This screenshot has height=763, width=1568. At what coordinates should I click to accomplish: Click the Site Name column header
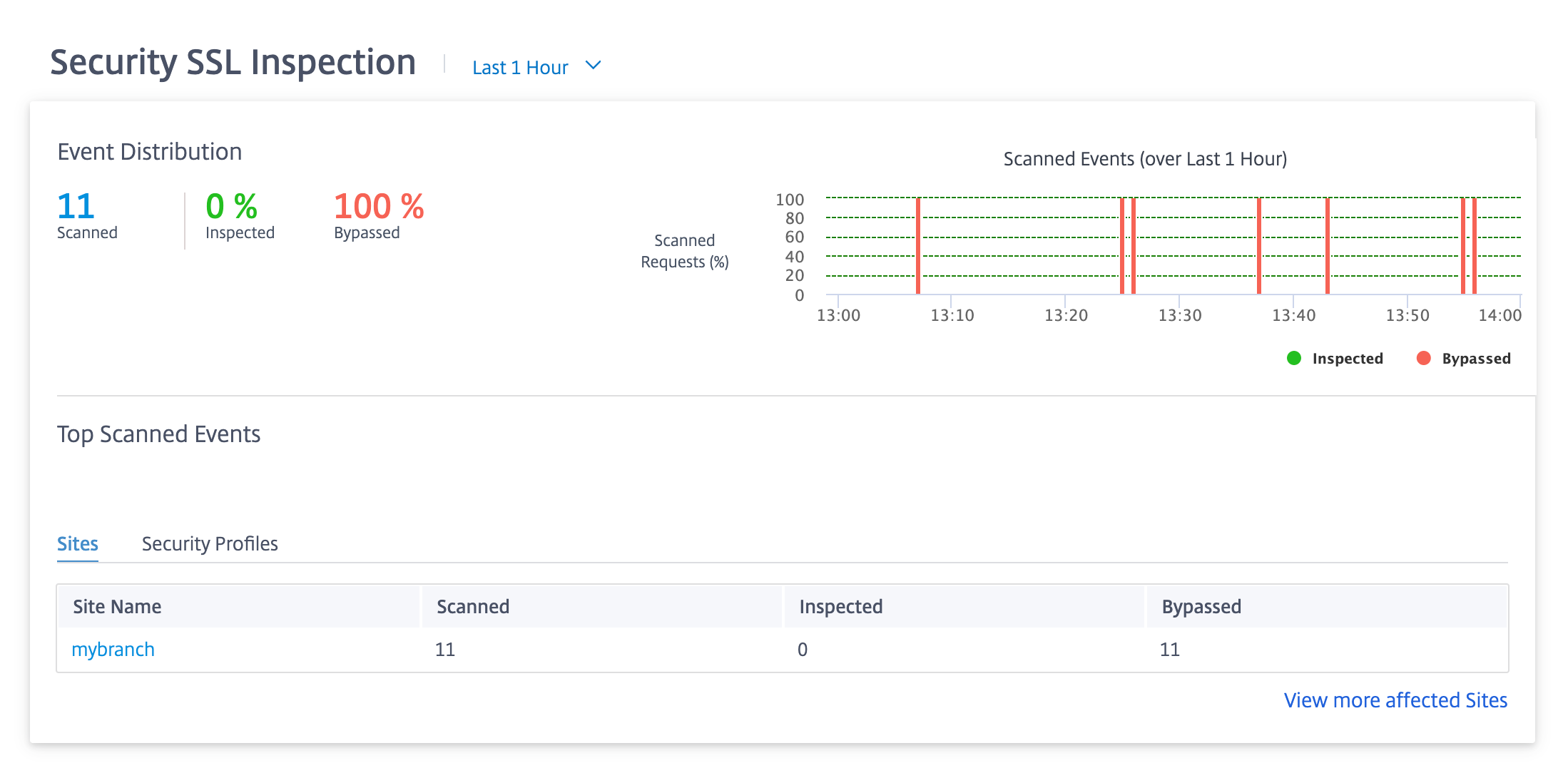coord(238,606)
